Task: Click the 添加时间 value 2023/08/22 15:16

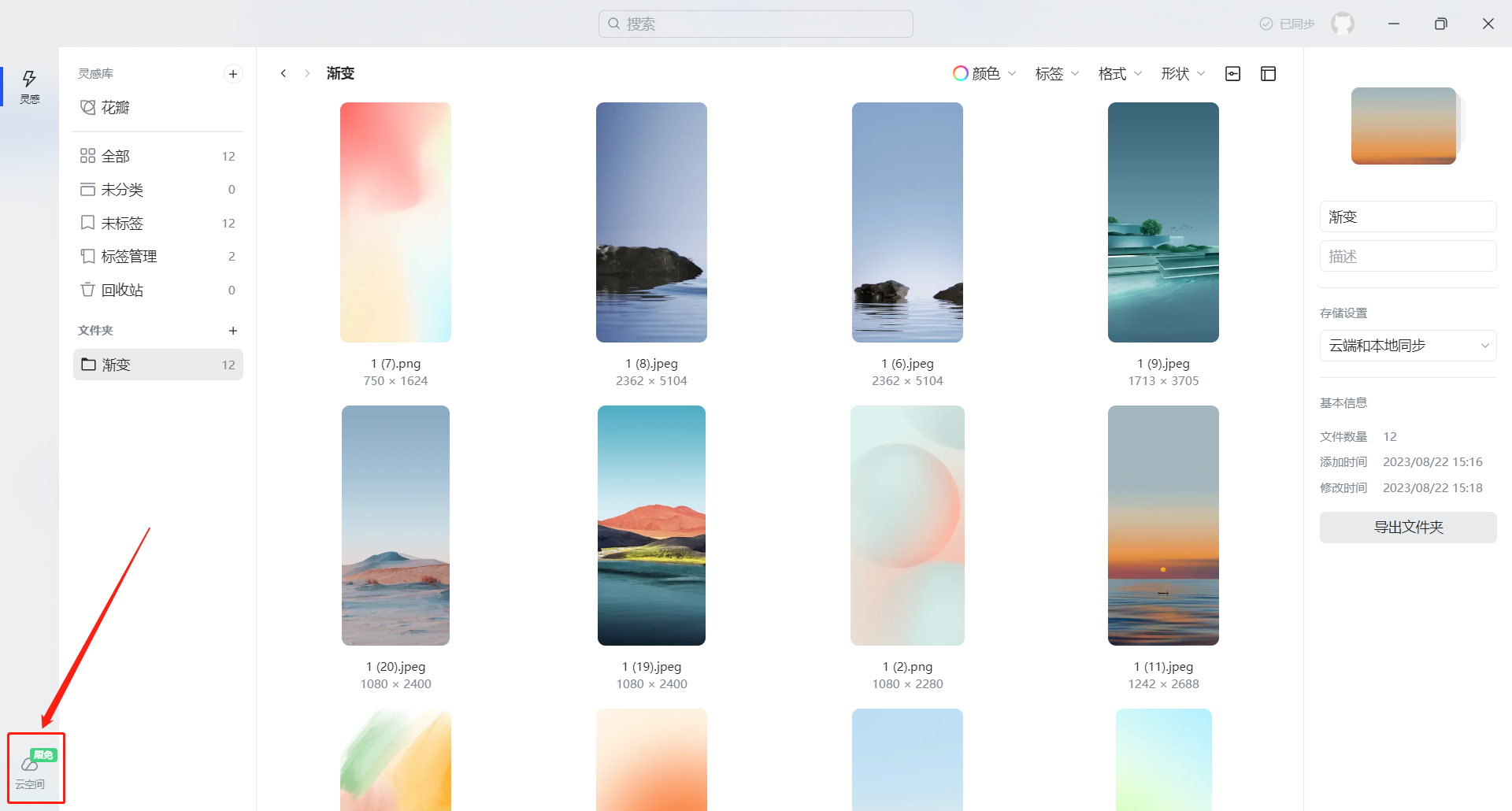Action: [1432, 462]
